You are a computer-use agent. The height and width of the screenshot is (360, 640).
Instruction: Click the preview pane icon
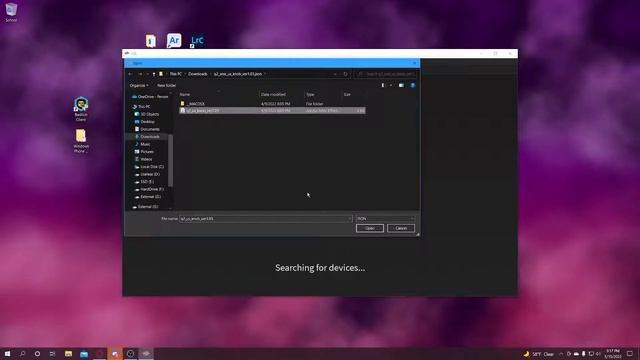(x=401, y=85)
